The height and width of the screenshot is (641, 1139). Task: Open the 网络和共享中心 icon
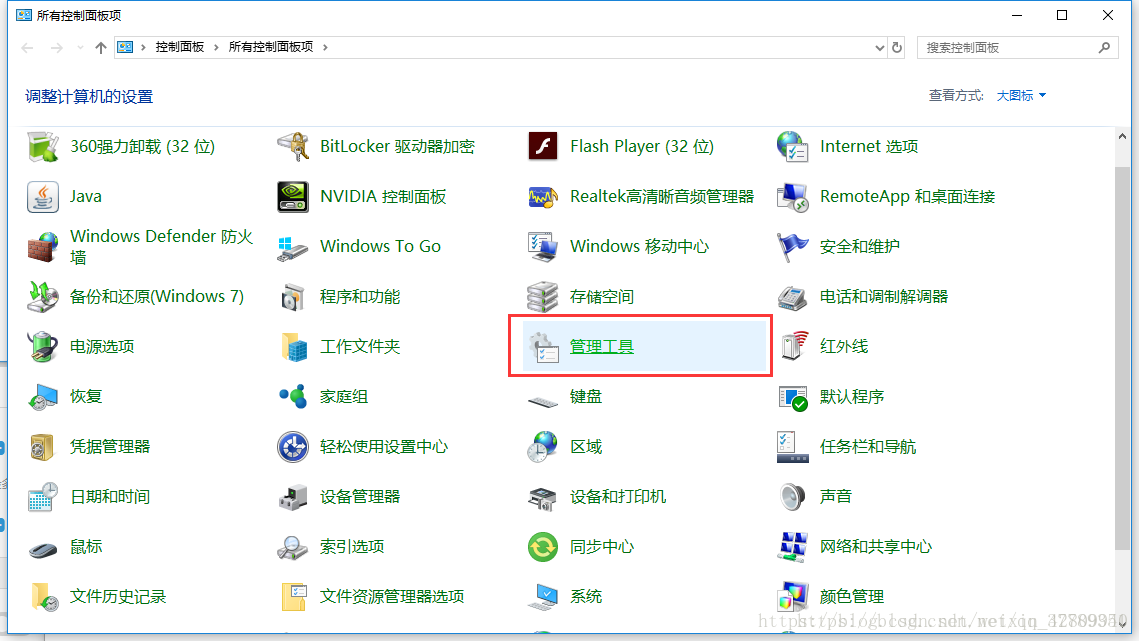tap(793, 547)
